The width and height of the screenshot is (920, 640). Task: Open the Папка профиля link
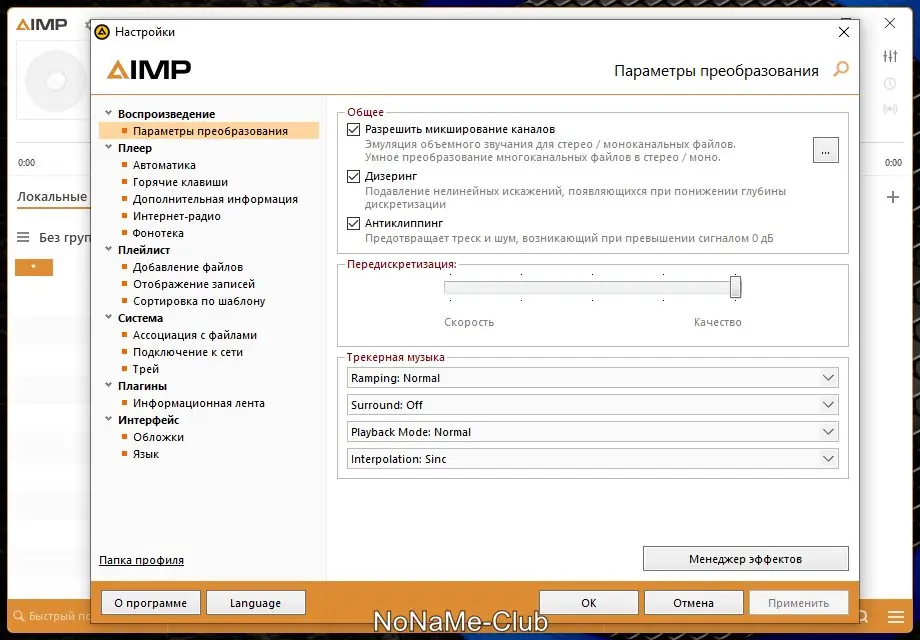141,560
